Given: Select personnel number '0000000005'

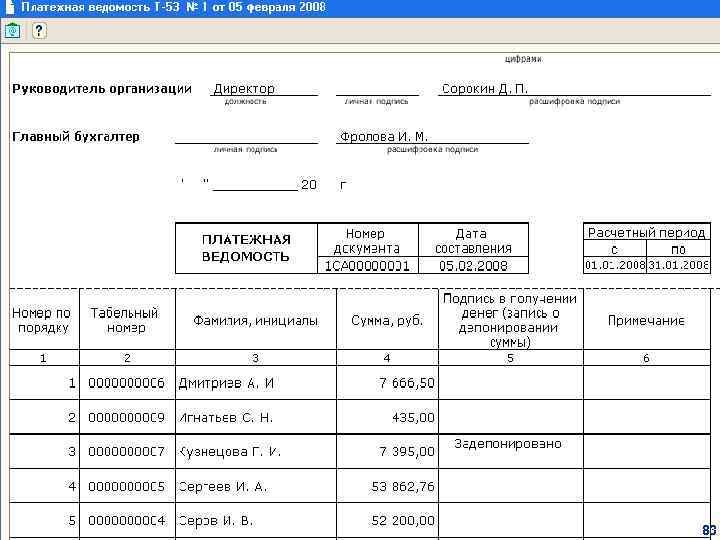Looking at the screenshot, I should point(127,486).
